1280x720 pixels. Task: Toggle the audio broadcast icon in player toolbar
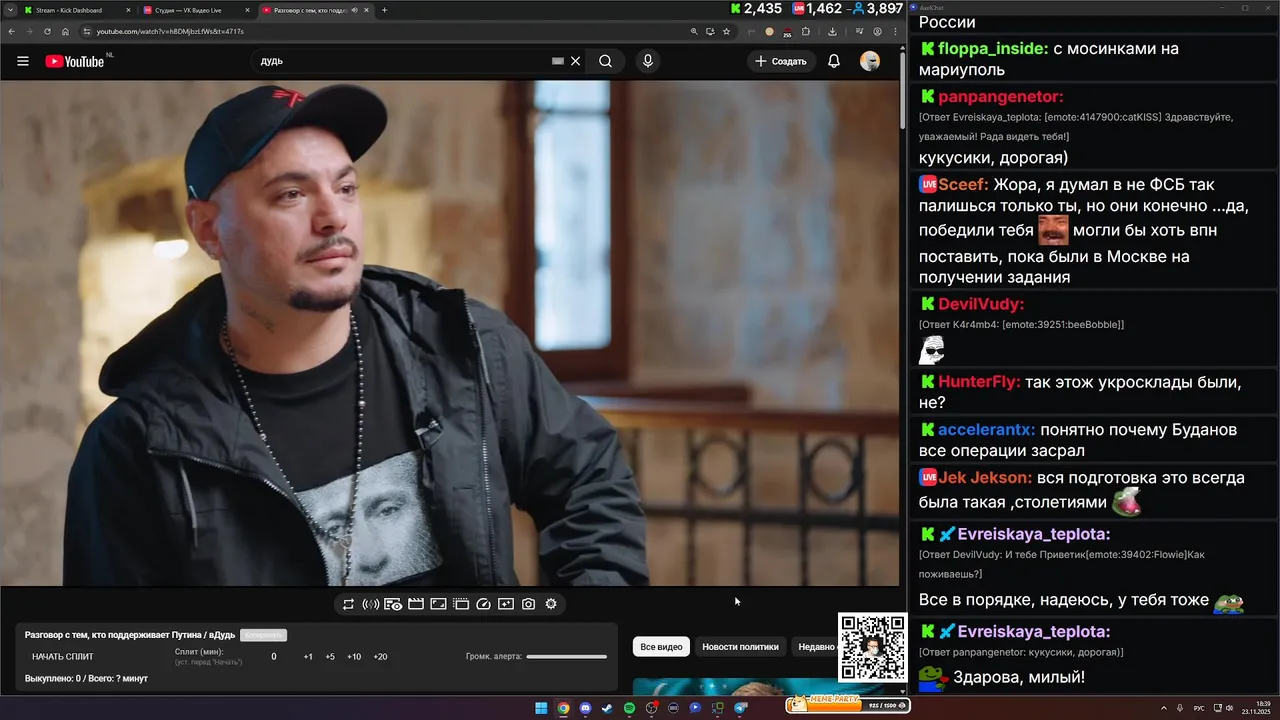click(x=371, y=604)
